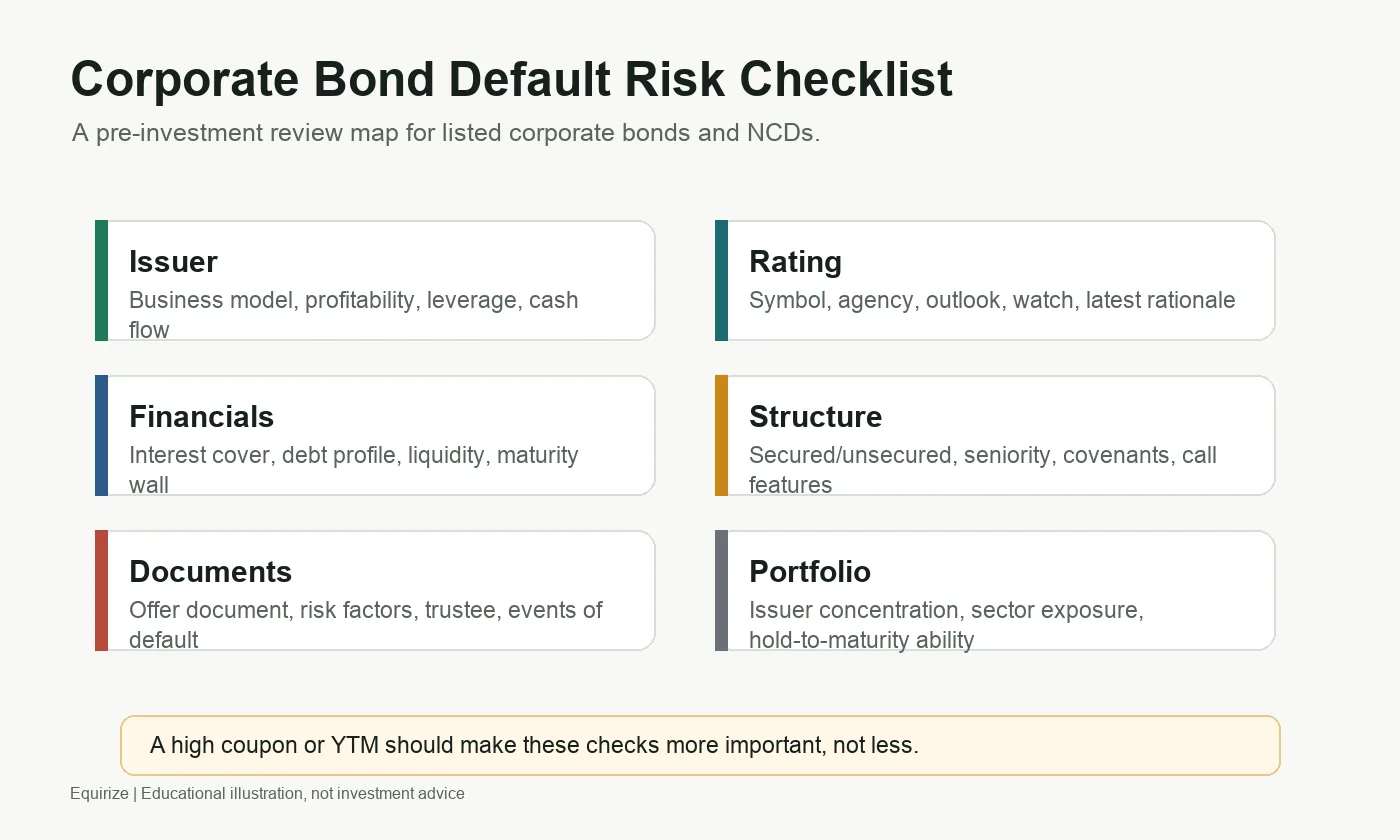
Task: Click the green accent bar on the Issuer card
Action: [x=101, y=281]
